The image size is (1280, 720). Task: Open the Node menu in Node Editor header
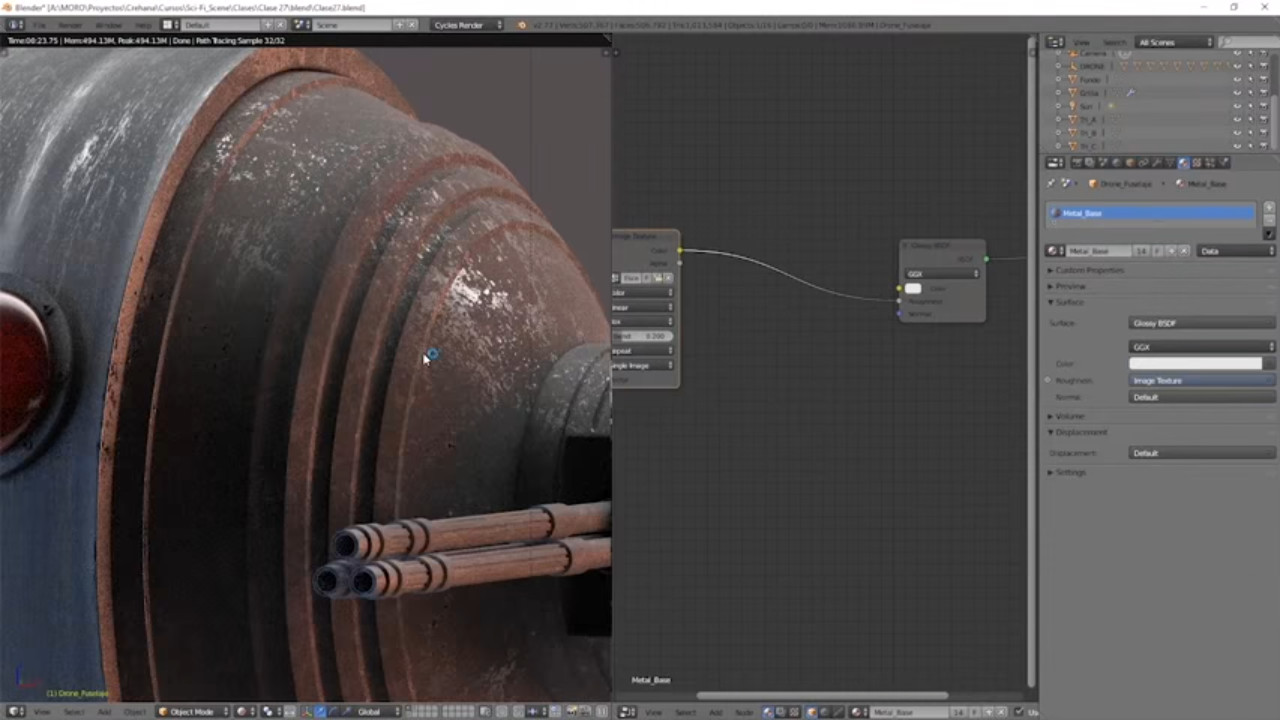coord(744,712)
